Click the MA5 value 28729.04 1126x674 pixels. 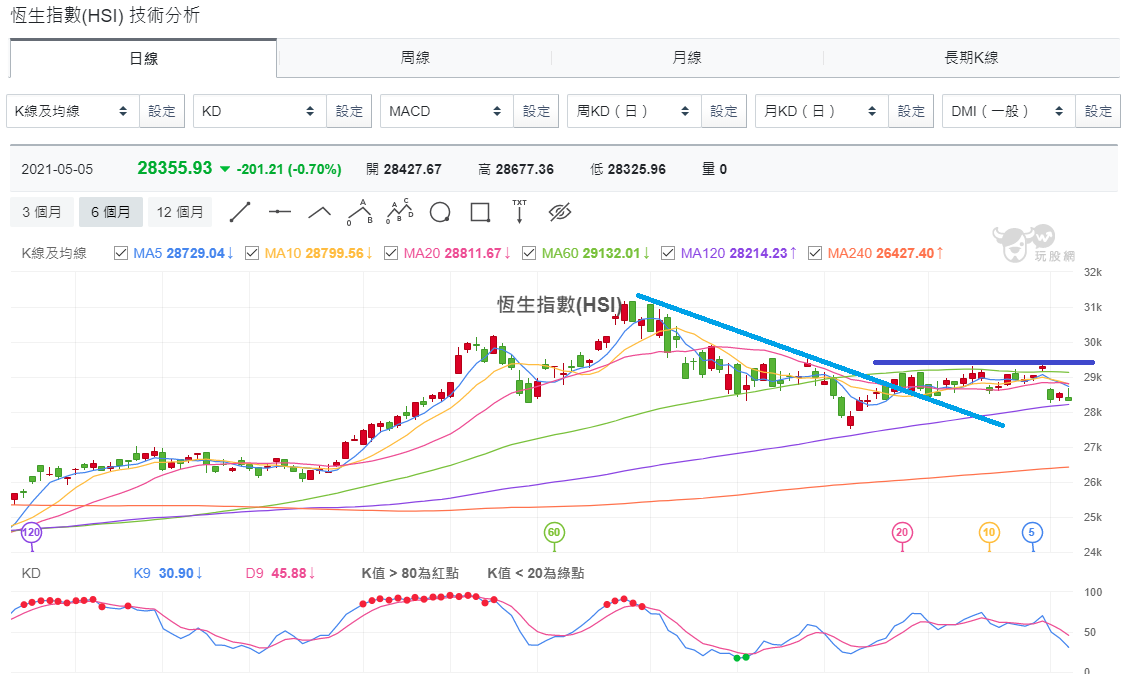pyautogui.click(x=195, y=253)
